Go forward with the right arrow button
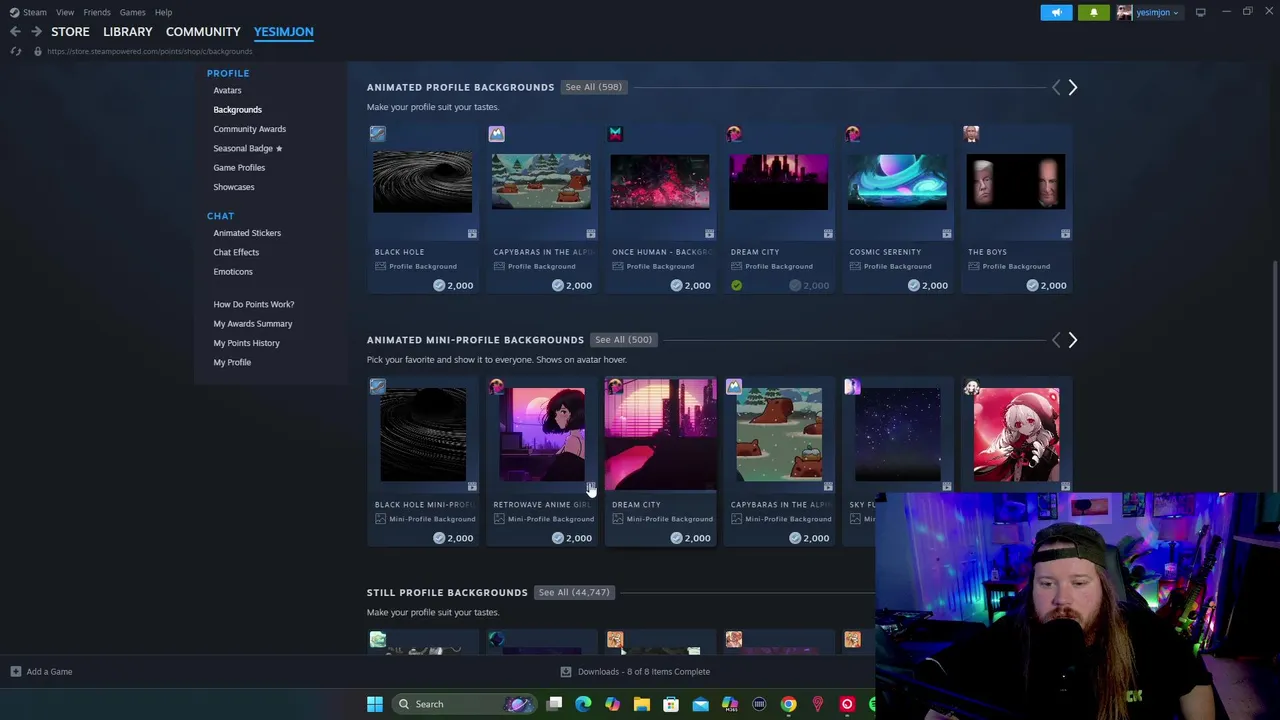Image resolution: width=1280 pixels, height=720 pixels. pos(36,32)
